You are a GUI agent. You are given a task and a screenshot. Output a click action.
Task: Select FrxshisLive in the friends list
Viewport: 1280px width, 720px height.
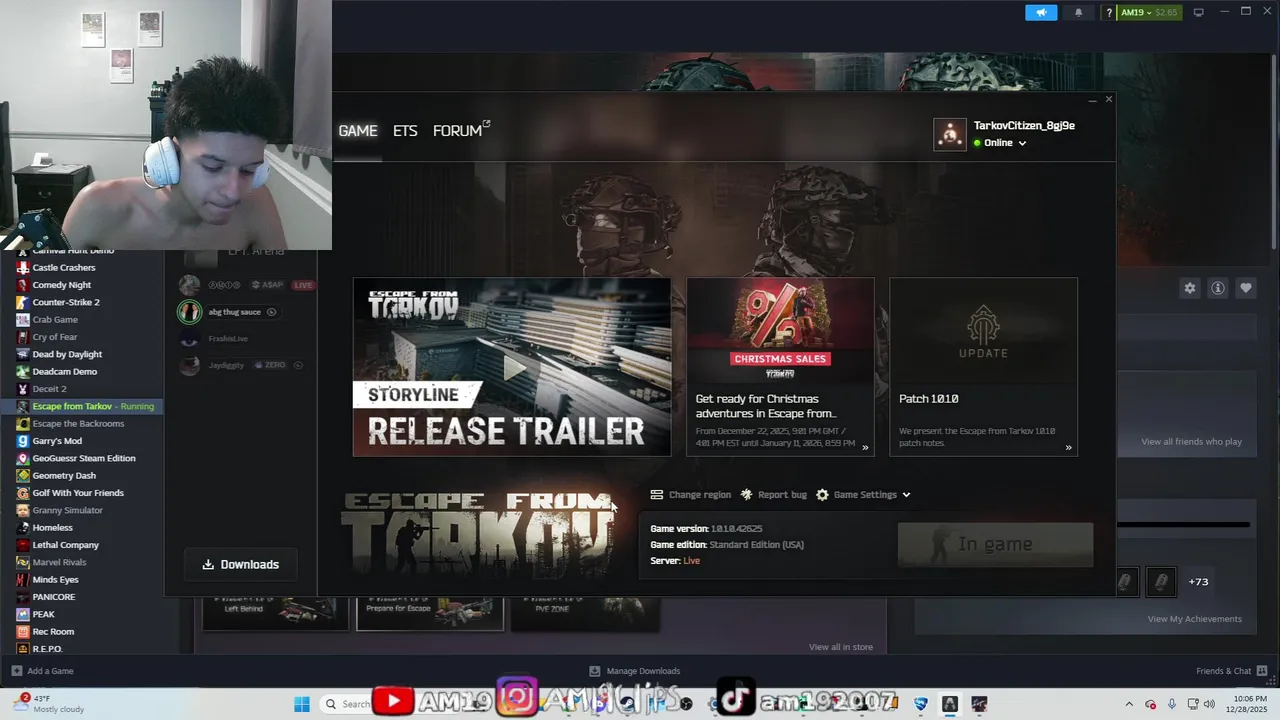pos(228,339)
